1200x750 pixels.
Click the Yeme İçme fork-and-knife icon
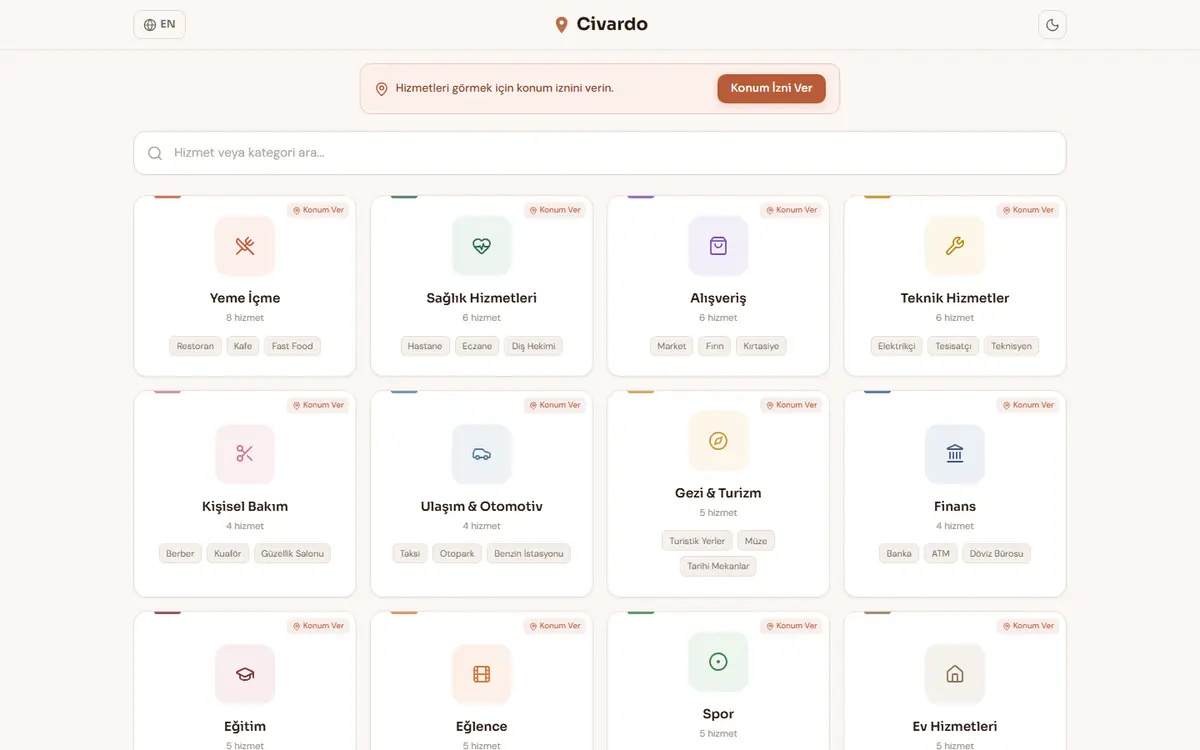point(245,246)
